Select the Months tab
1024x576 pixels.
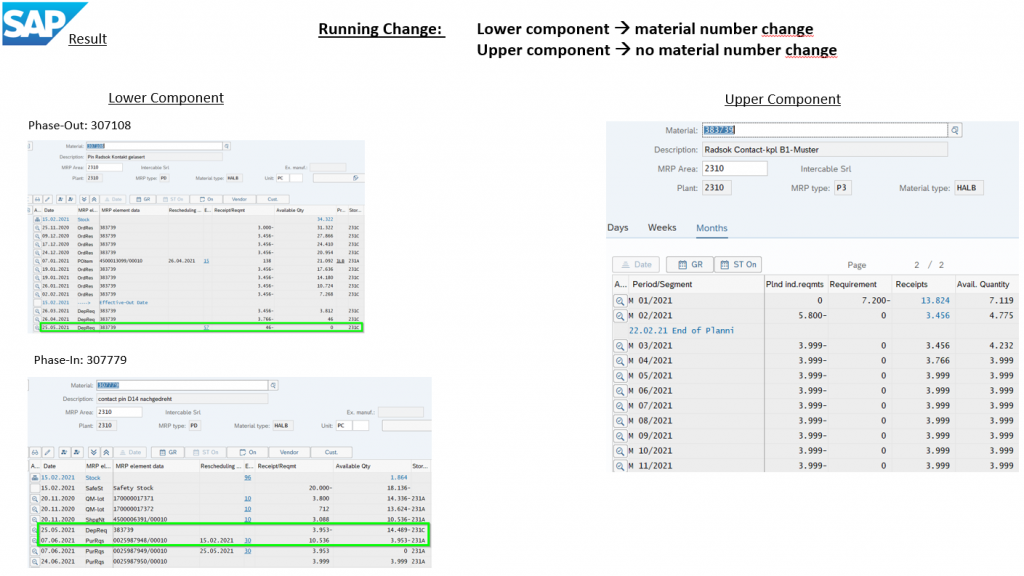coord(712,229)
